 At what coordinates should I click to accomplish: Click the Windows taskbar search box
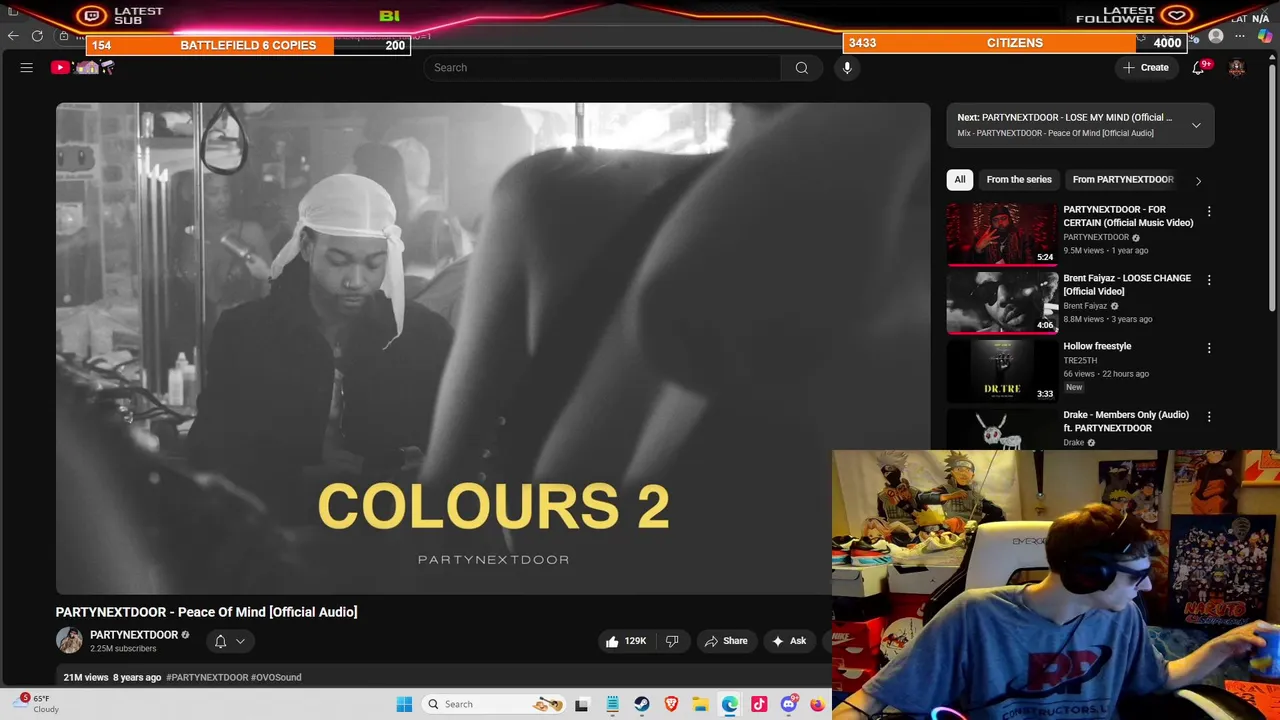(496, 704)
